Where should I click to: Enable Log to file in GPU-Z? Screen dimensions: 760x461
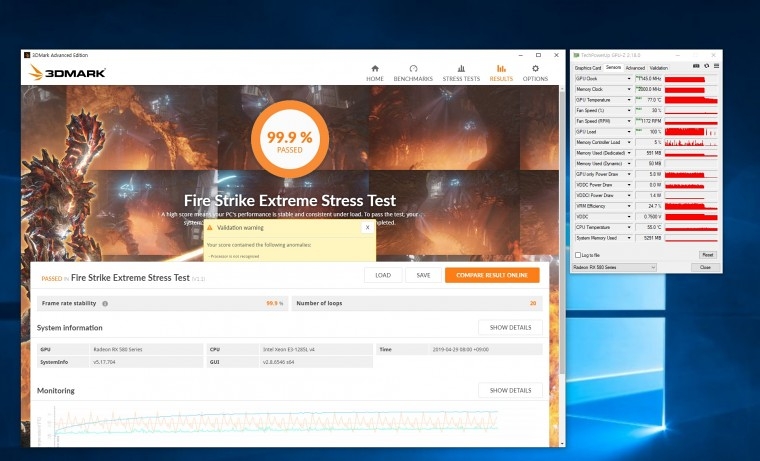click(x=578, y=255)
